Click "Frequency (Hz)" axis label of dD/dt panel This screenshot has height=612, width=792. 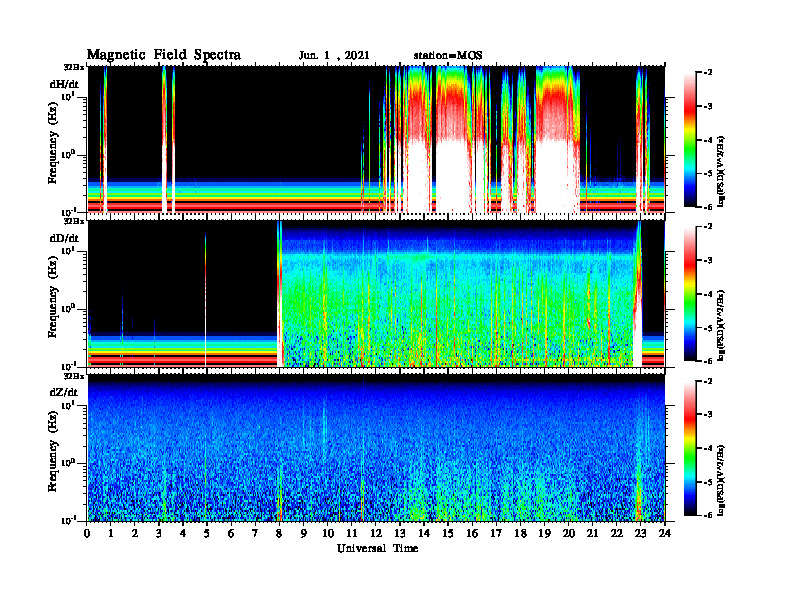coord(53,297)
